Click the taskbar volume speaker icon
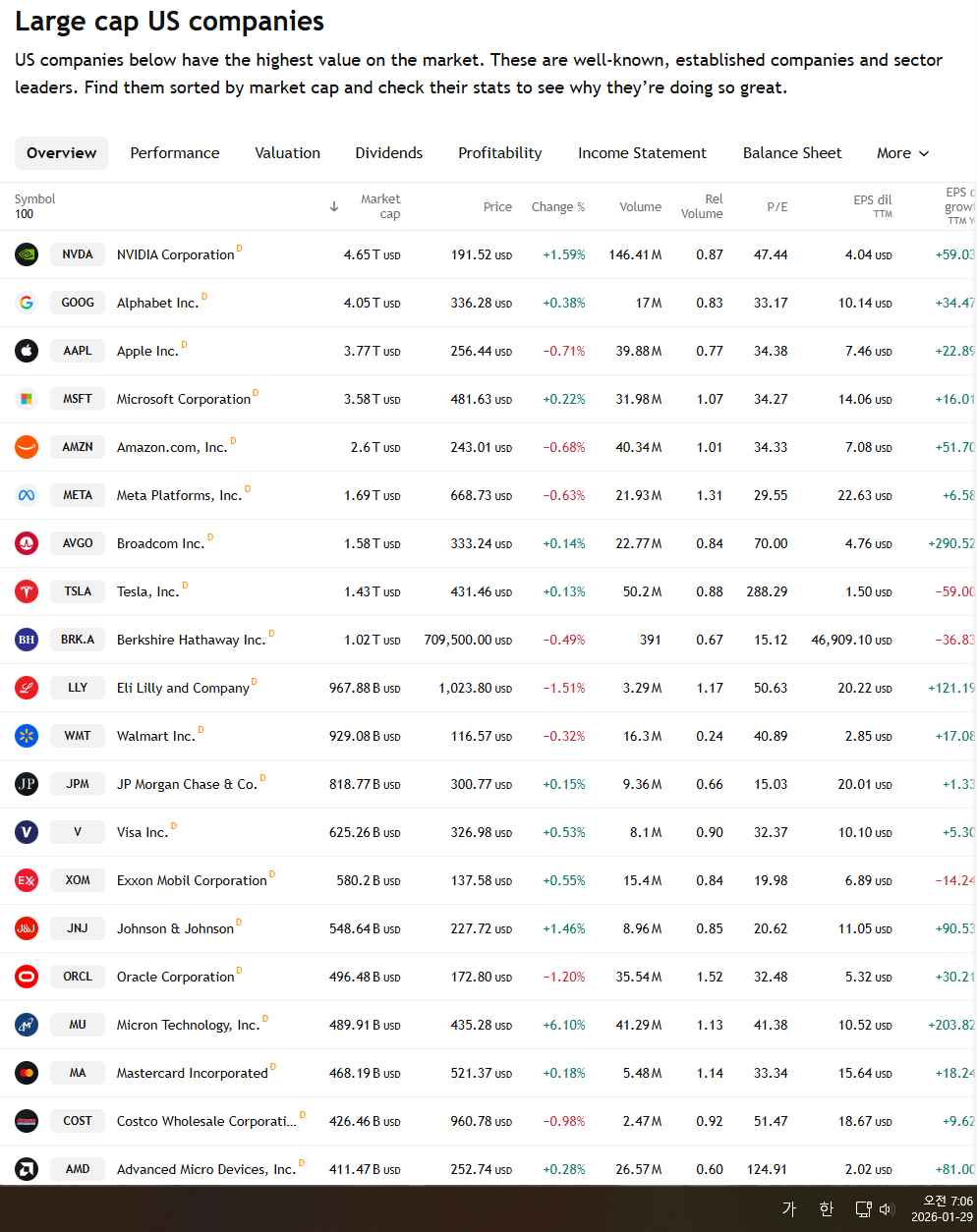 (886, 1209)
